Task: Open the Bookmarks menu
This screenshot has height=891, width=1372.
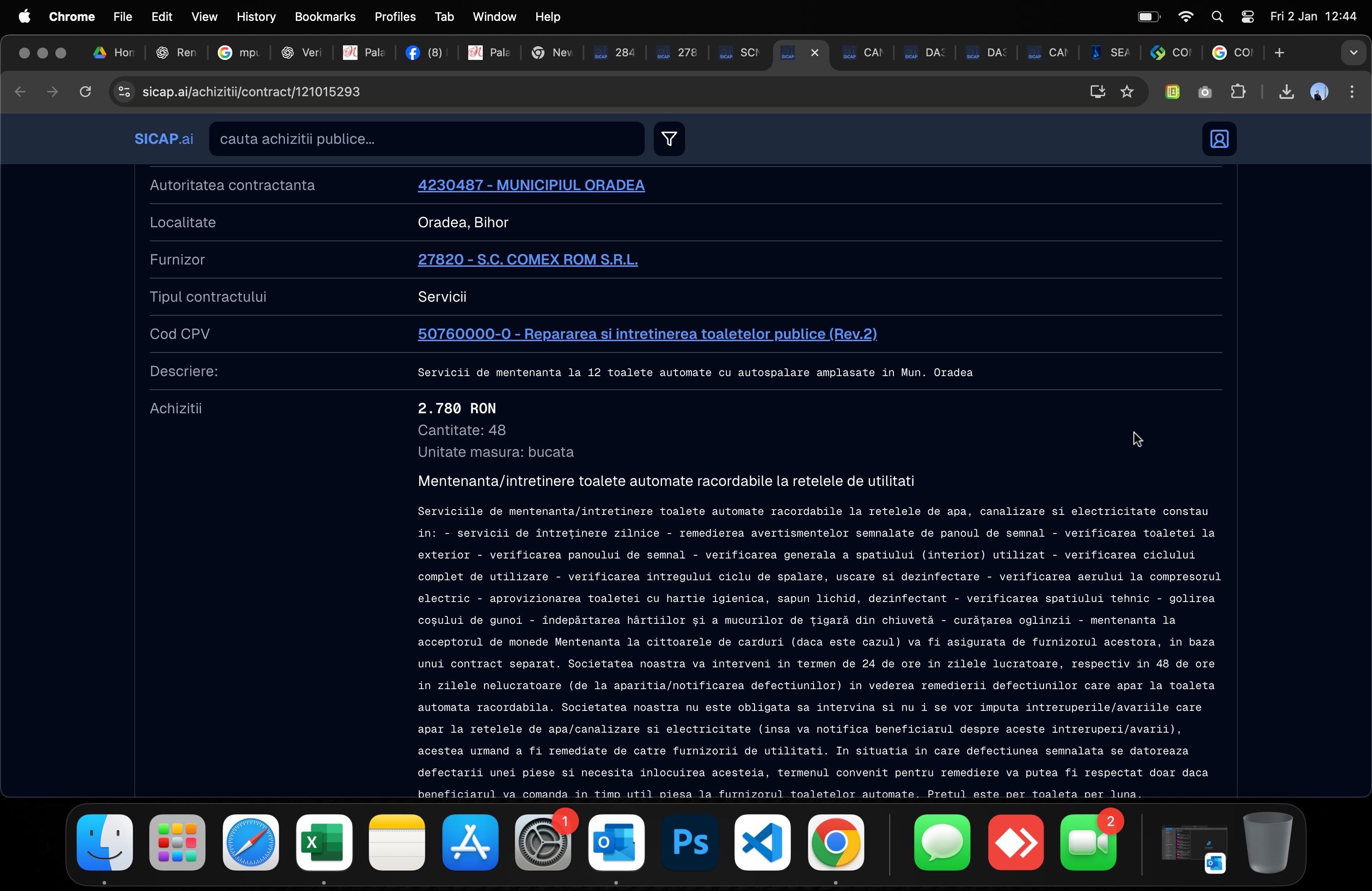Action: (324, 17)
